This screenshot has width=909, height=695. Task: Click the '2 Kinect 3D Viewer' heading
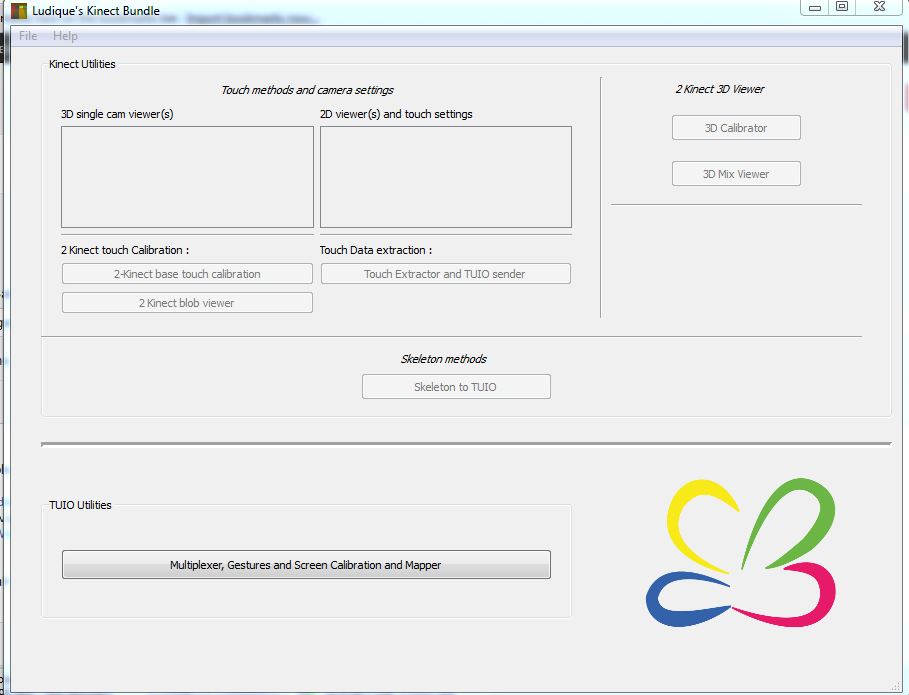pyautogui.click(x=719, y=89)
